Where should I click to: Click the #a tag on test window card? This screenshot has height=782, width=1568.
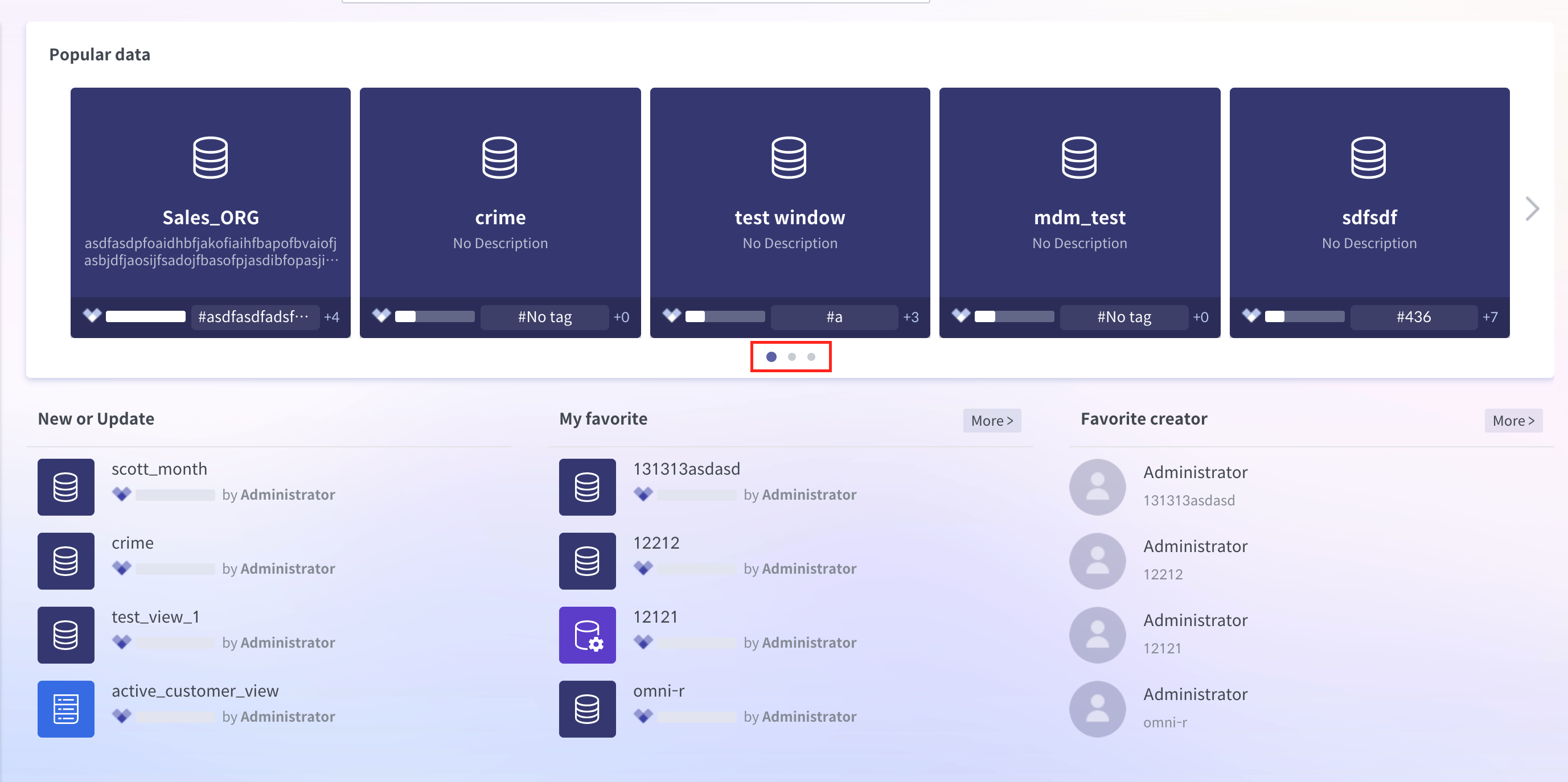click(834, 316)
